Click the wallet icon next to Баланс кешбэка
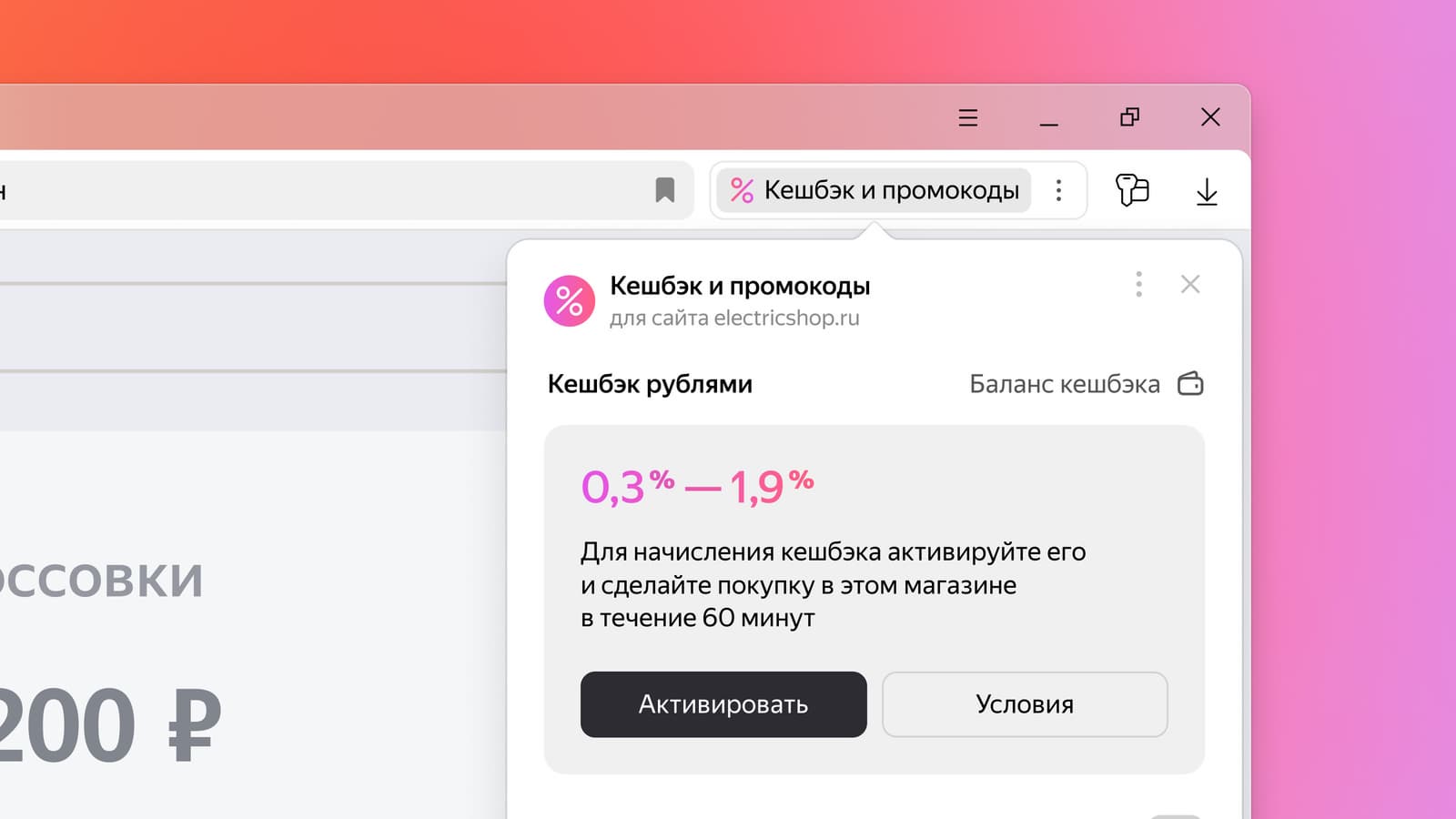Image resolution: width=1456 pixels, height=819 pixels. 1190,383
